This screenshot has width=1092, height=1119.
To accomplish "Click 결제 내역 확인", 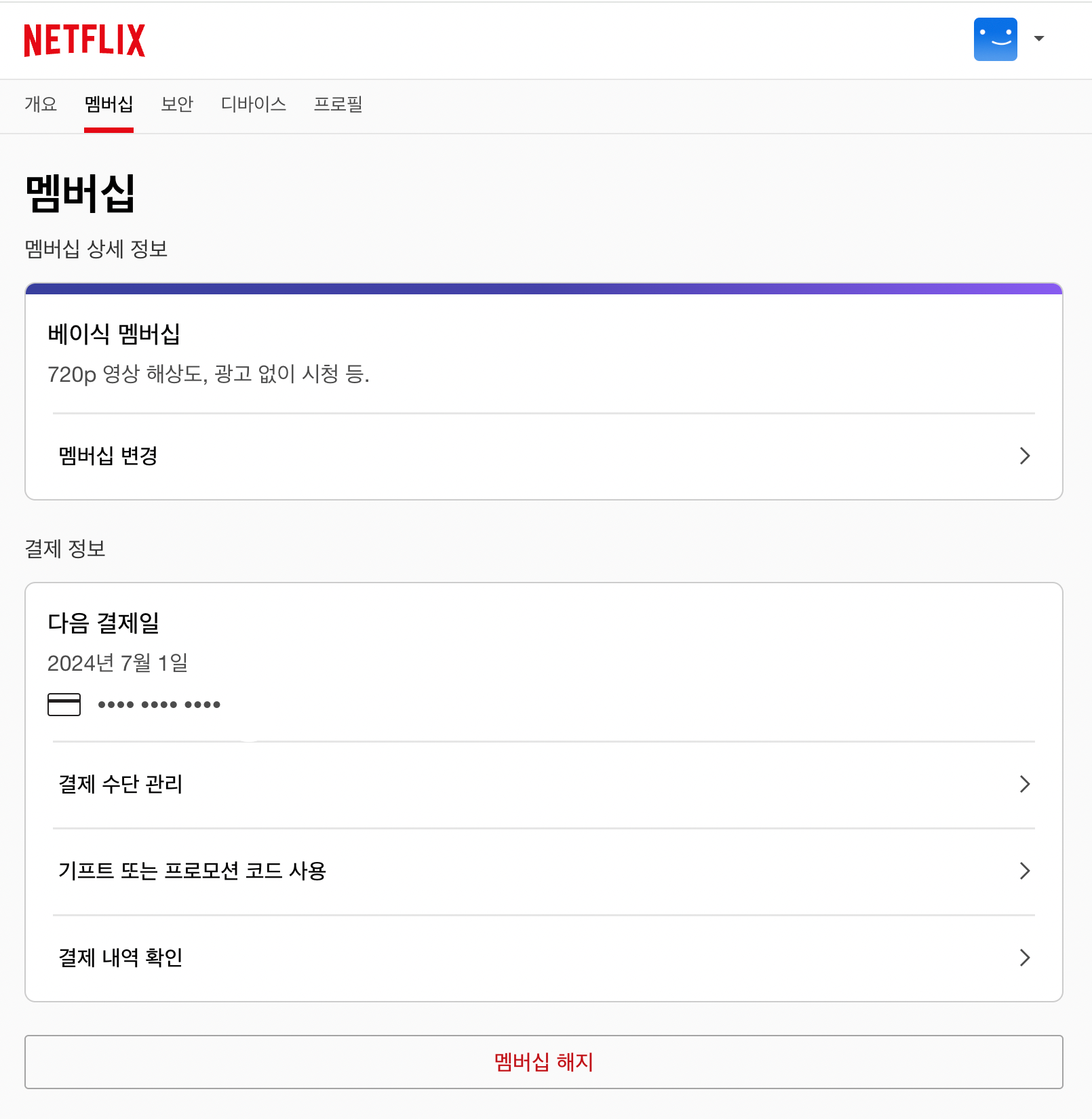I will click(x=119, y=958).
